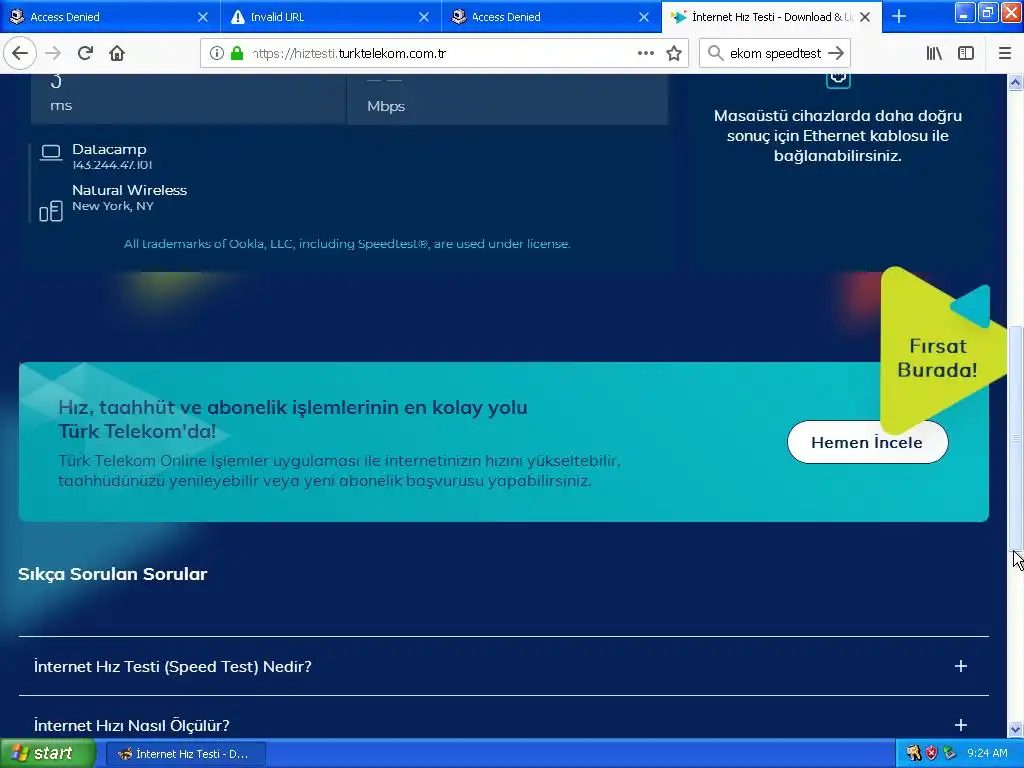
Task: Bookmark this page with the star
Action: (674, 53)
